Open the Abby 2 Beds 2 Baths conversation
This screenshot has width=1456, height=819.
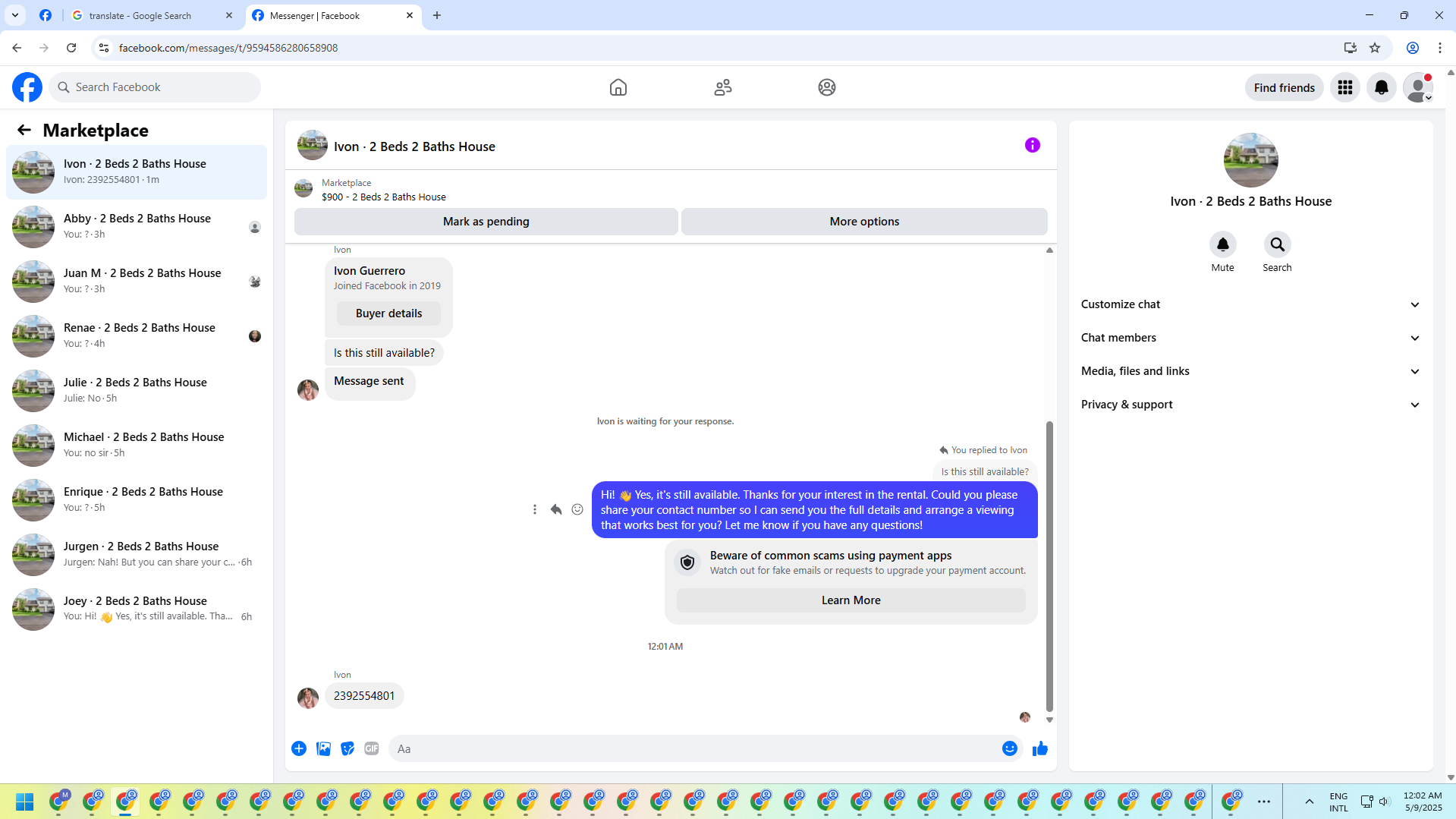point(137,226)
